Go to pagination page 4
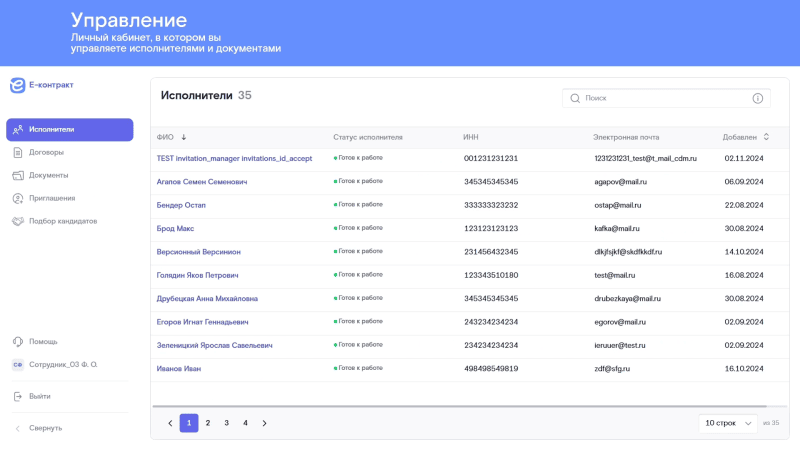Viewport: 800px width, 450px height. [x=245, y=423]
